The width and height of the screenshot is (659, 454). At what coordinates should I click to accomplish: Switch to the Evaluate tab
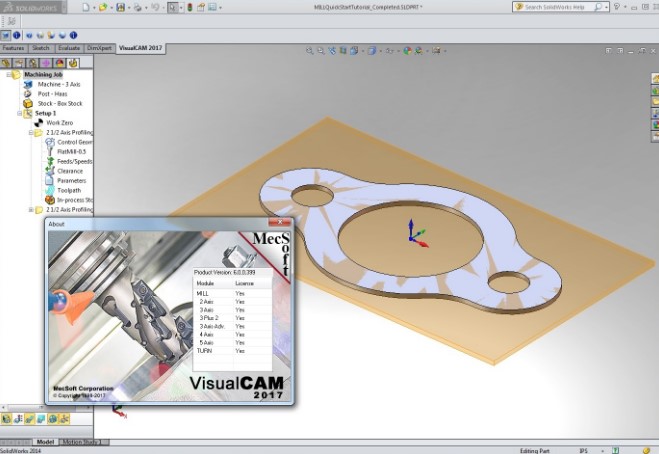pos(69,48)
